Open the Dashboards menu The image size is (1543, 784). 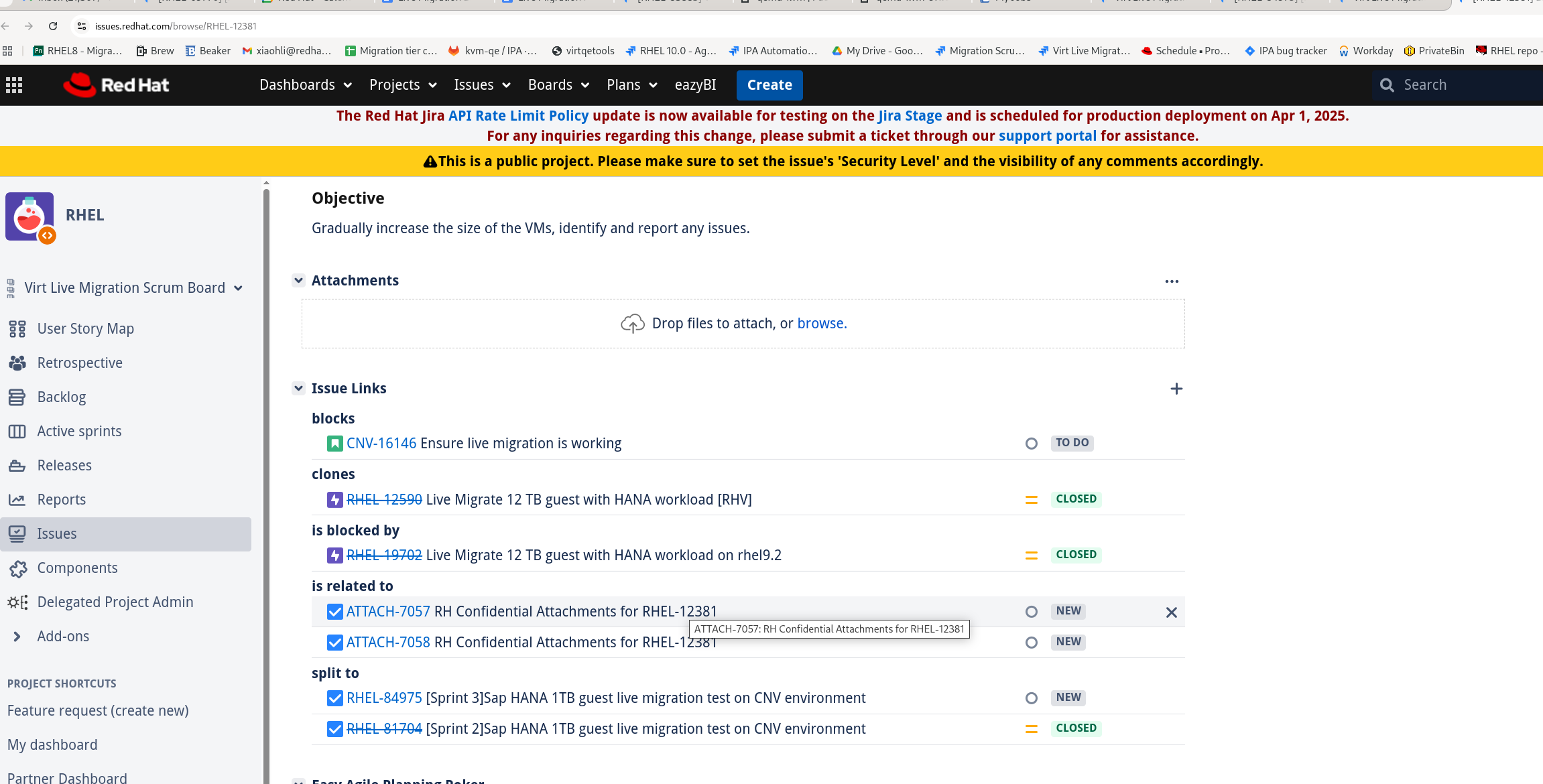pyautogui.click(x=305, y=85)
